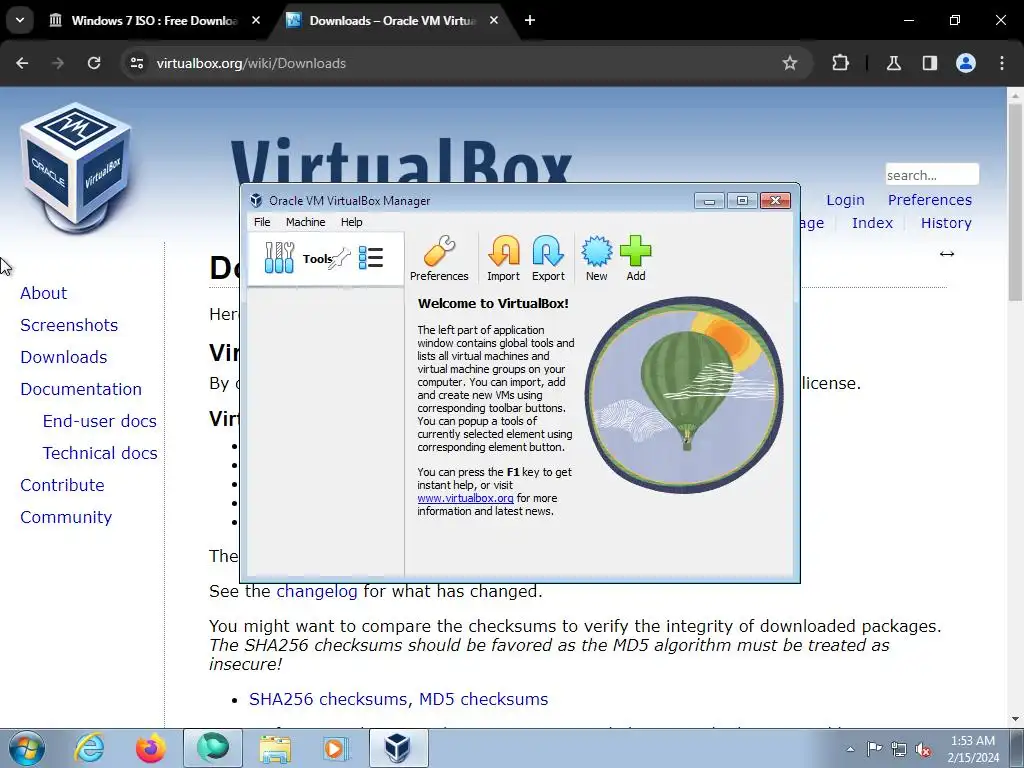1024x768 pixels.
Task: Click the muted volume speaker tray icon
Action: pos(923,749)
